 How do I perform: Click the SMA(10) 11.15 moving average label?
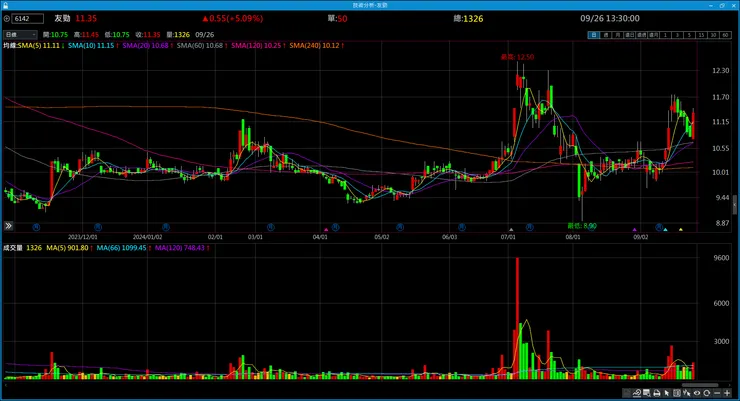point(93,46)
